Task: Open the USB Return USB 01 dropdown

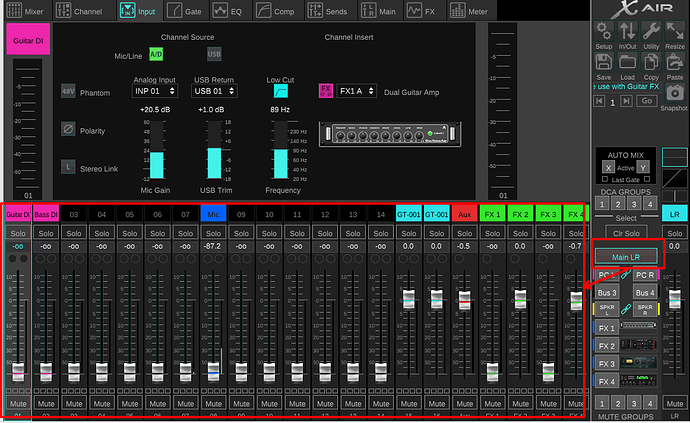Action: coord(215,91)
